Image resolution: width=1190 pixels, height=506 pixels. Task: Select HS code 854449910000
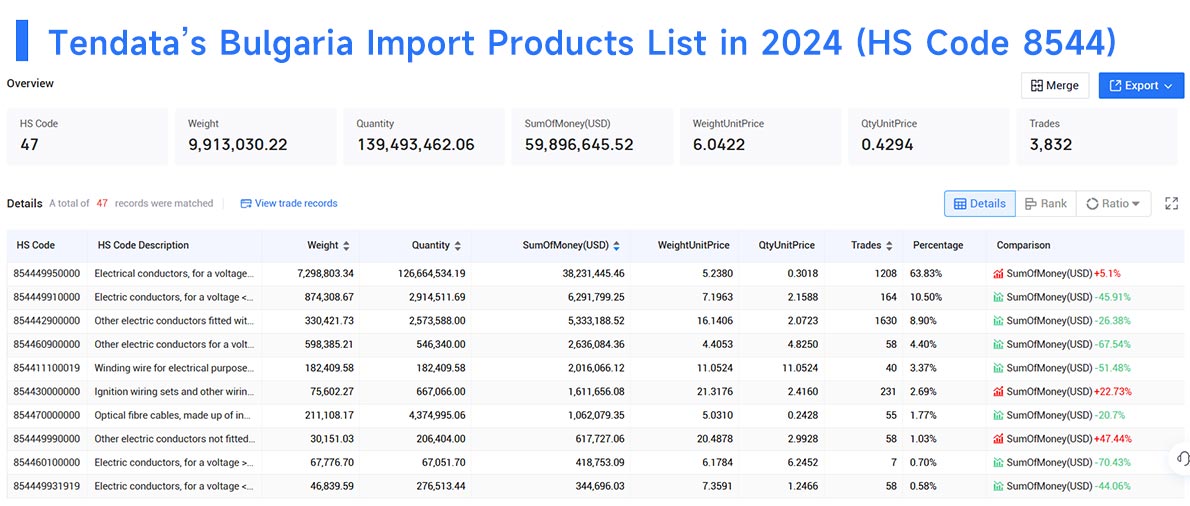click(x=47, y=297)
